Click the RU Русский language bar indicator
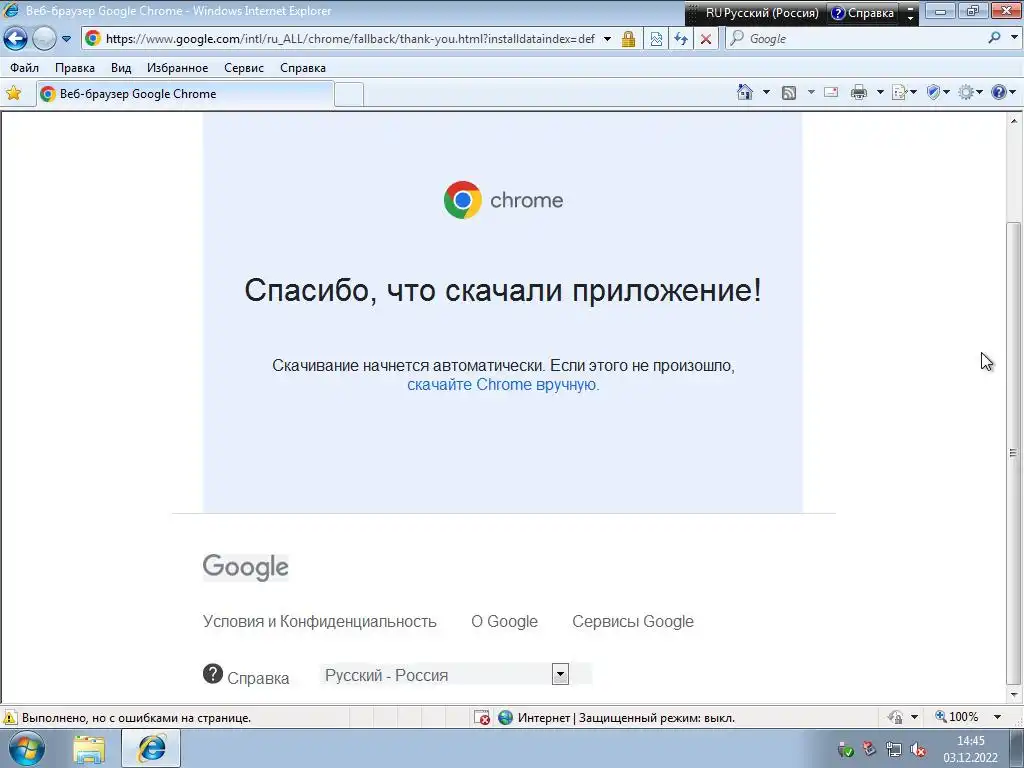Image resolution: width=1024 pixels, height=768 pixels. 761,13
